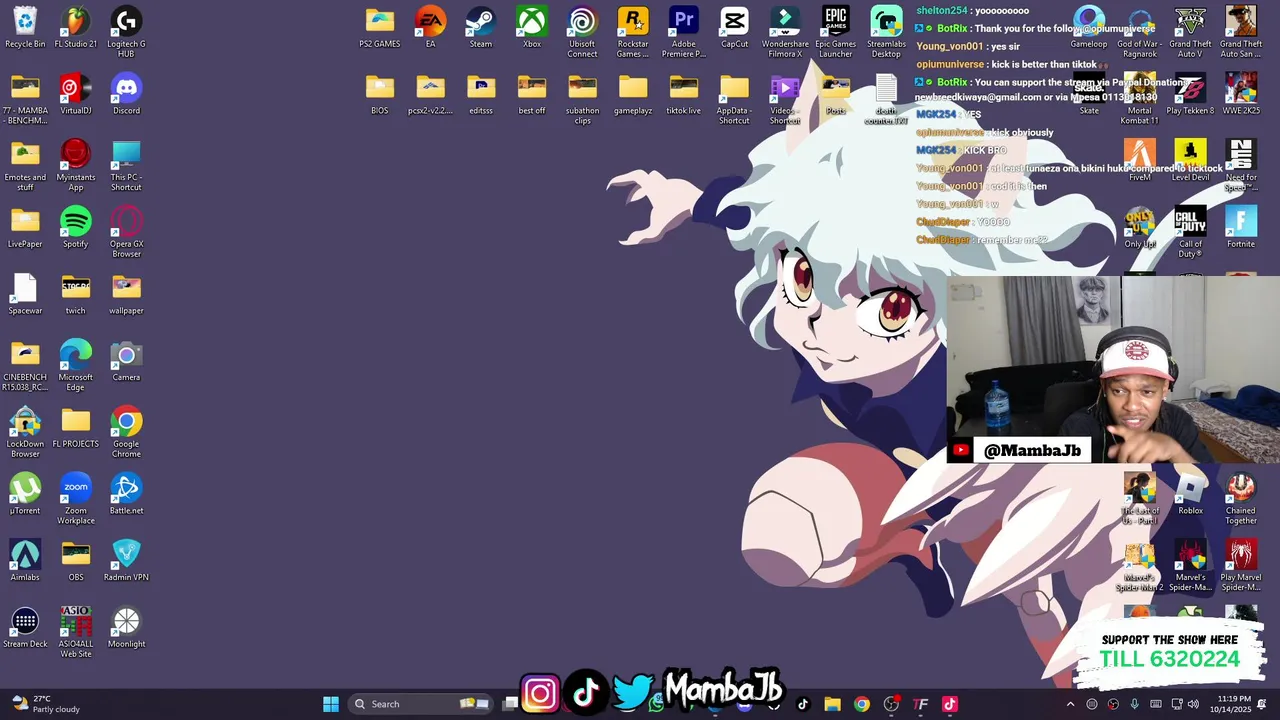
Task: Open the Windows Start menu
Action: pos(331,704)
